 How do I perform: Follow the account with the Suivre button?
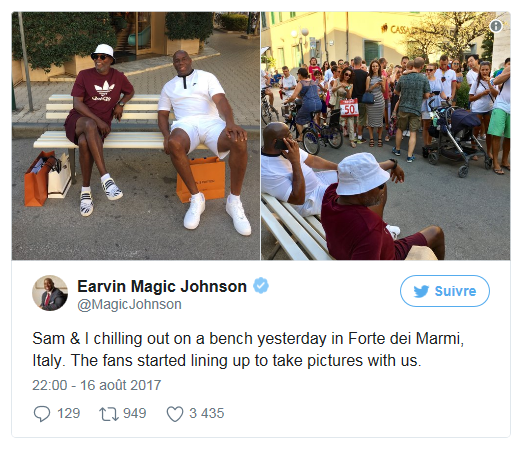click(445, 291)
